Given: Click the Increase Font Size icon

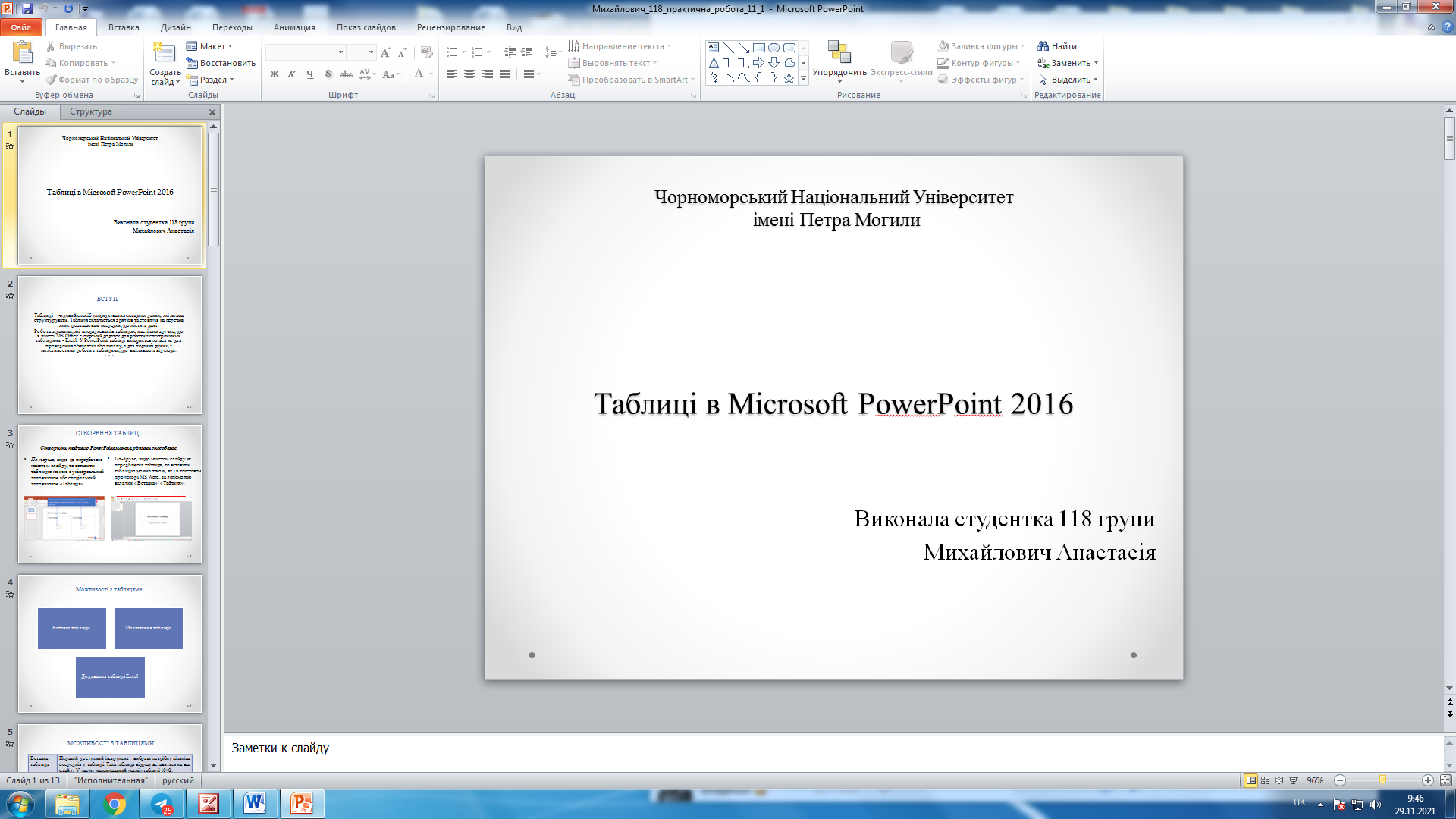Looking at the screenshot, I should (x=386, y=52).
